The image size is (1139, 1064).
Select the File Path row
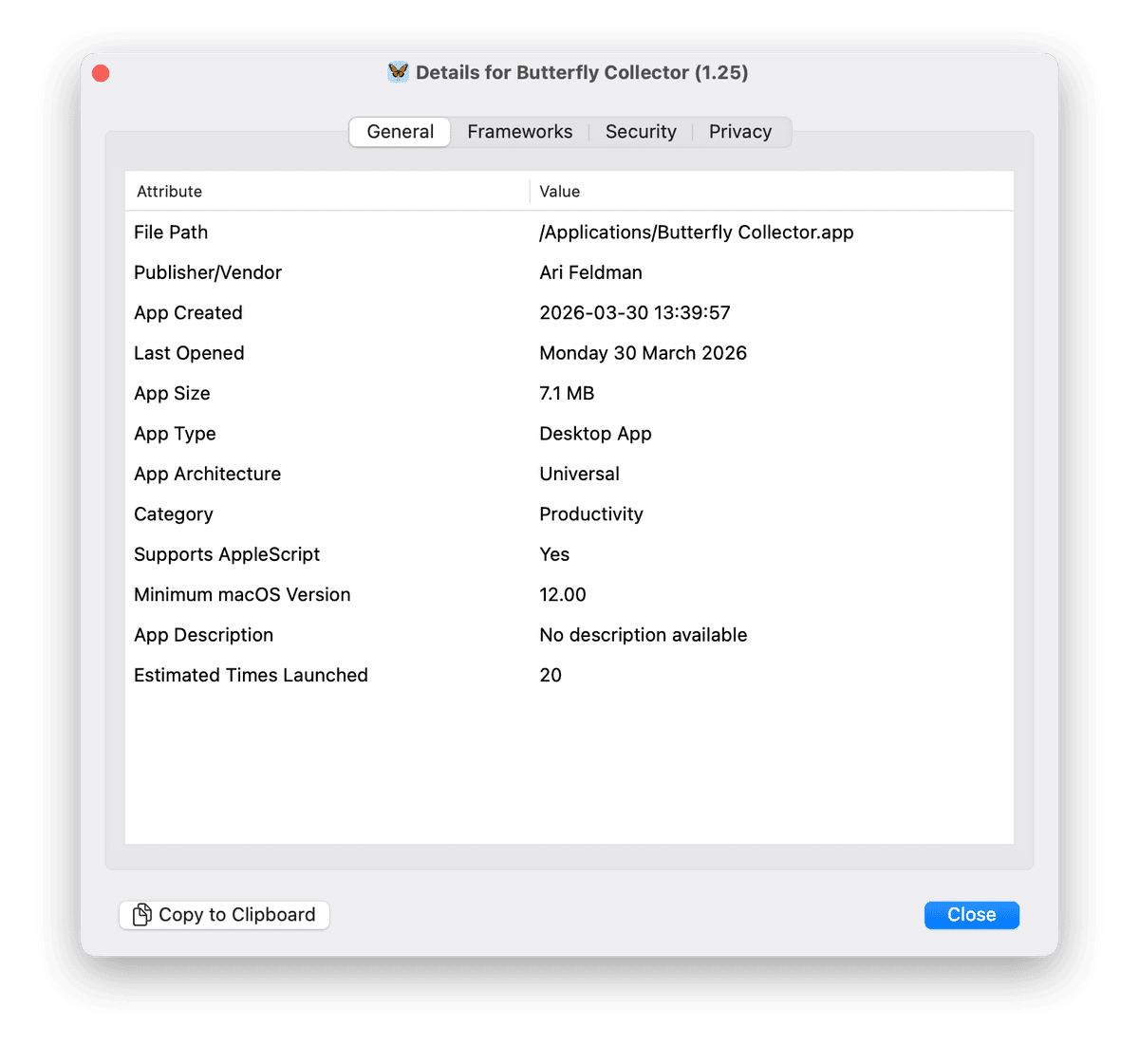click(x=569, y=233)
